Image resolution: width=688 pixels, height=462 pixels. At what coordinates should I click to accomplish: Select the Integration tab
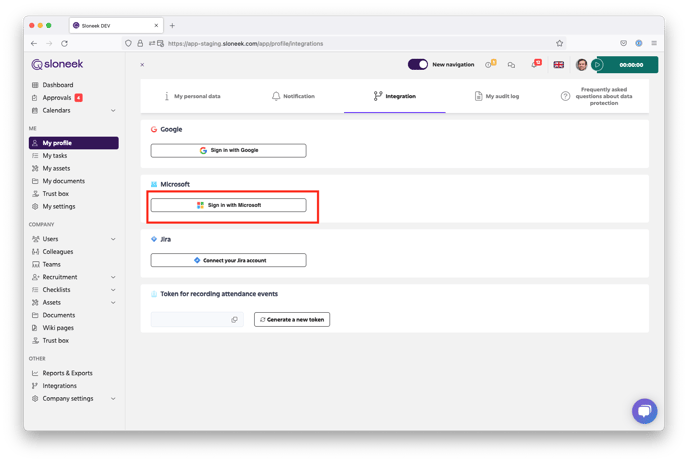tap(394, 96)
